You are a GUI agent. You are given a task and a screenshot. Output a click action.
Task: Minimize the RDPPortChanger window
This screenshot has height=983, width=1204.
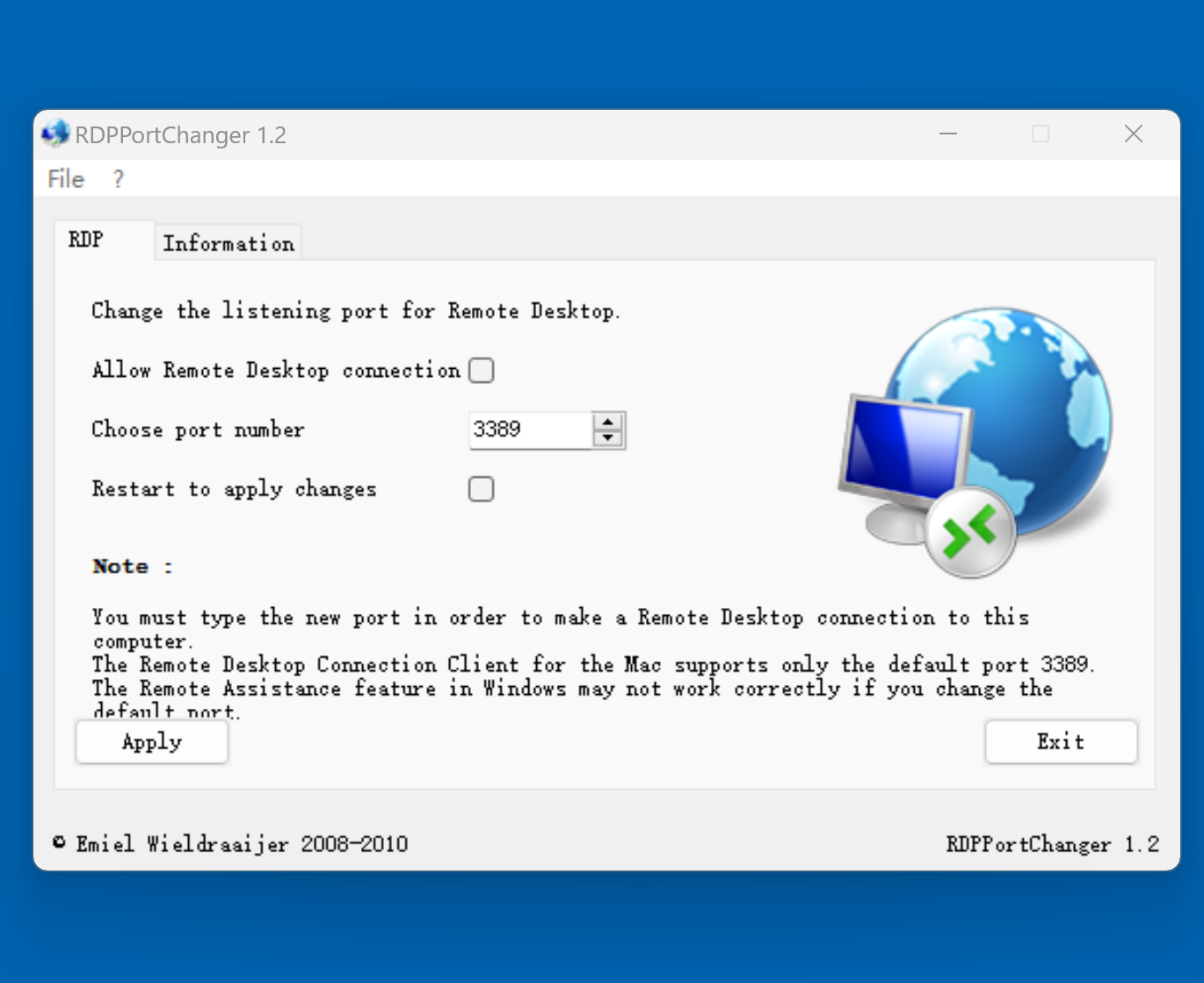tap(947, 134)
